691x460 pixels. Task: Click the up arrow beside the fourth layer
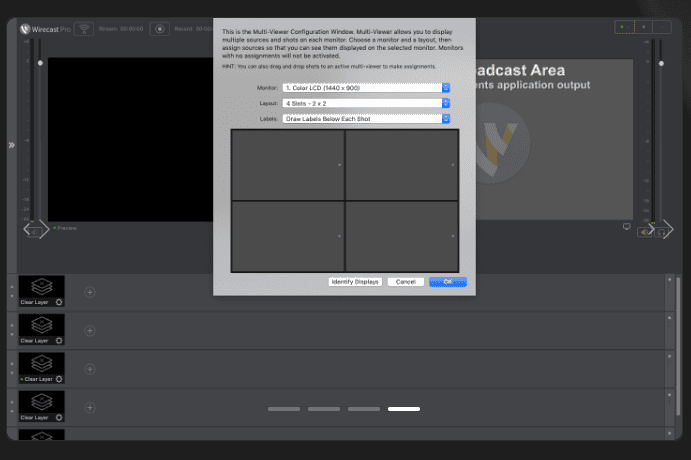pos(12,402)
